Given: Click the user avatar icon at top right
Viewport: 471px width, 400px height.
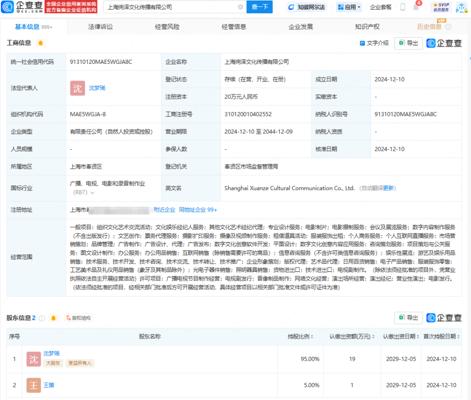Looking at the screenshot, I should [462, 7].
